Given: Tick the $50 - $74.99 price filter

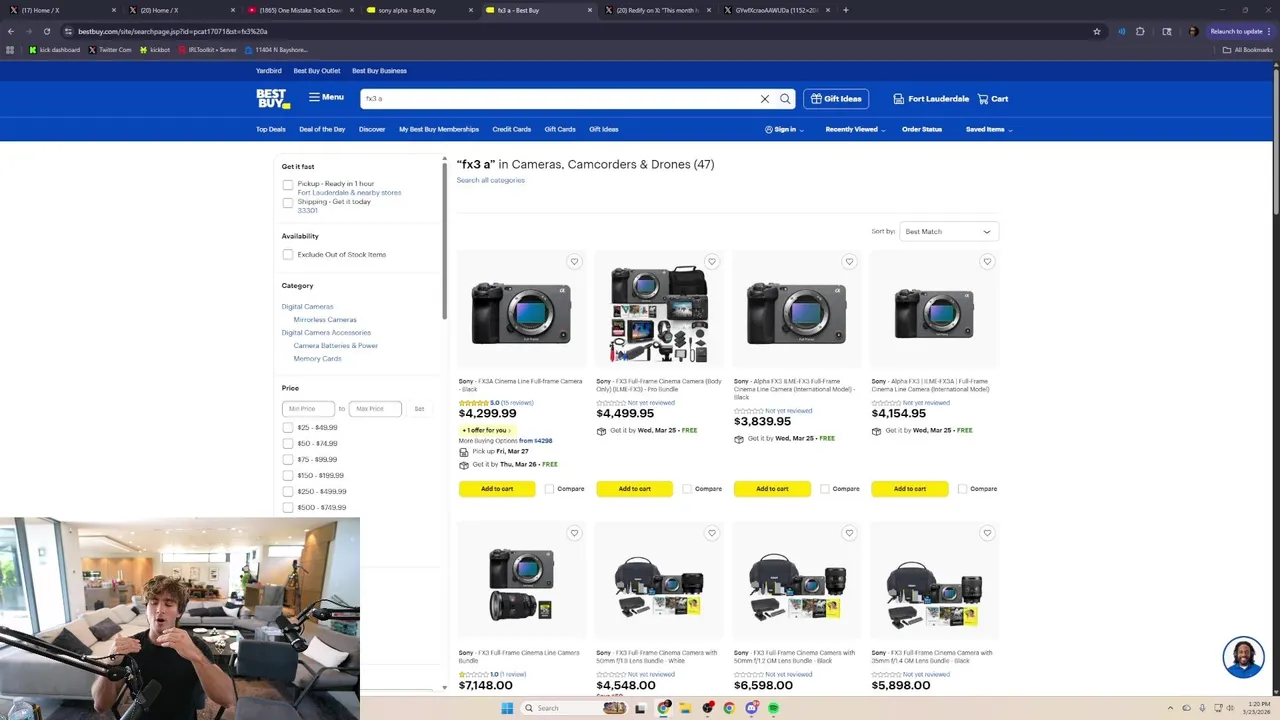Looking at the screenshot, I should (x=288, y=444).
